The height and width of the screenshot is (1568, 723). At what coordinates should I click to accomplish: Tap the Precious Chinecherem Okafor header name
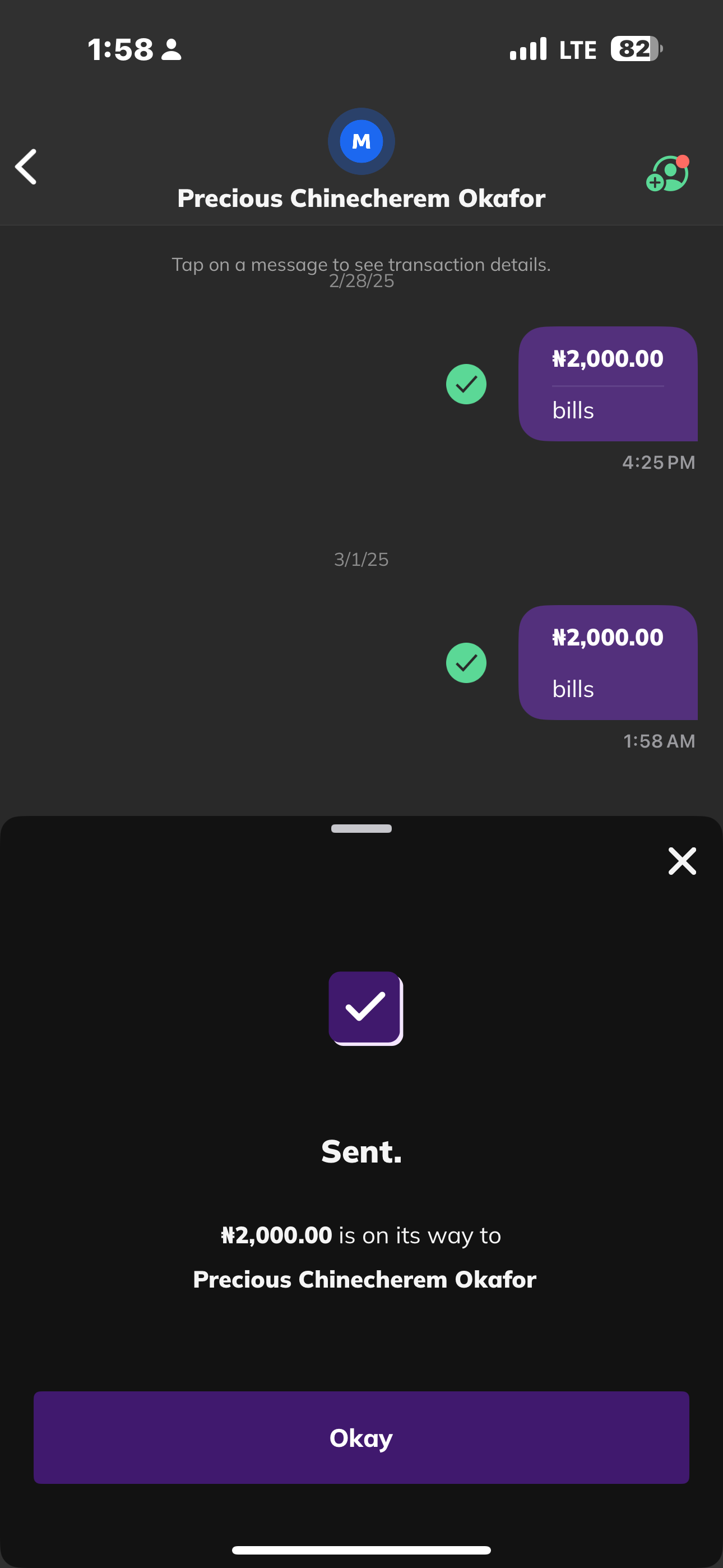point(361,199)
